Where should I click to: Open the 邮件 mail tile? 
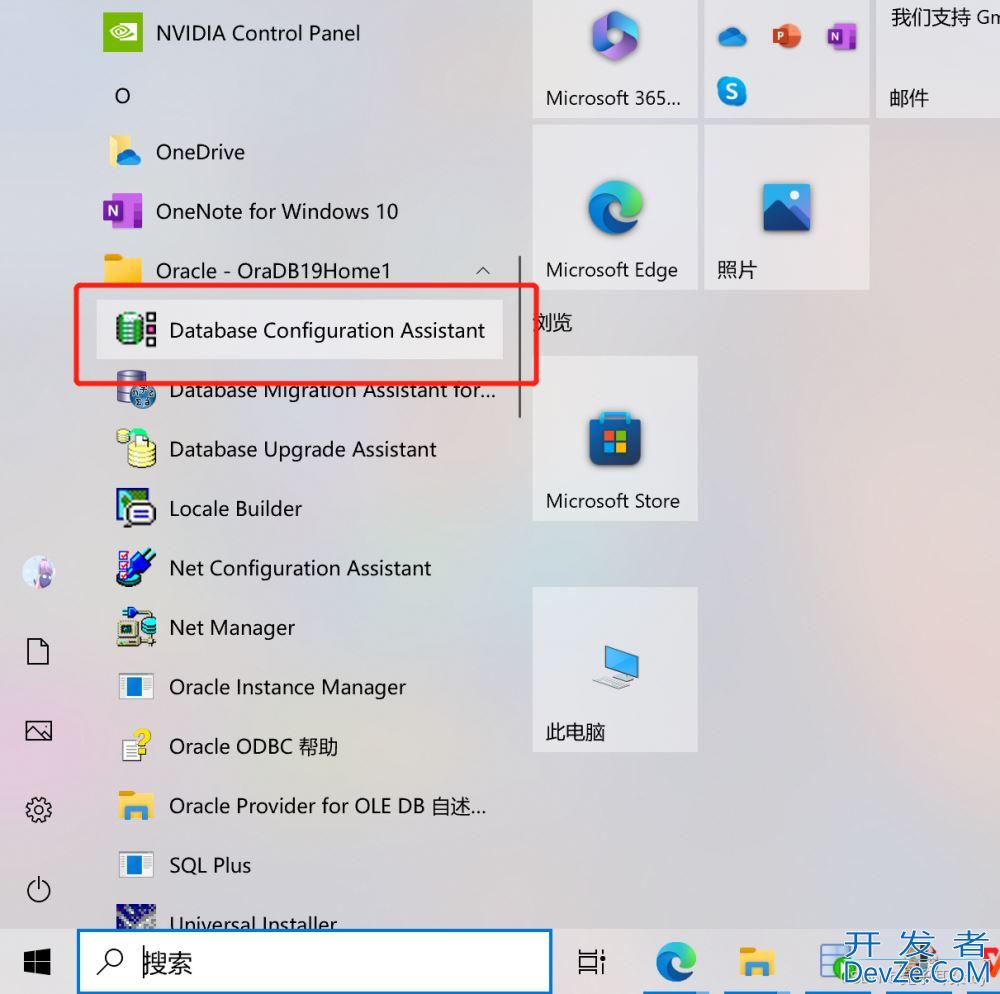pos(938,59)
